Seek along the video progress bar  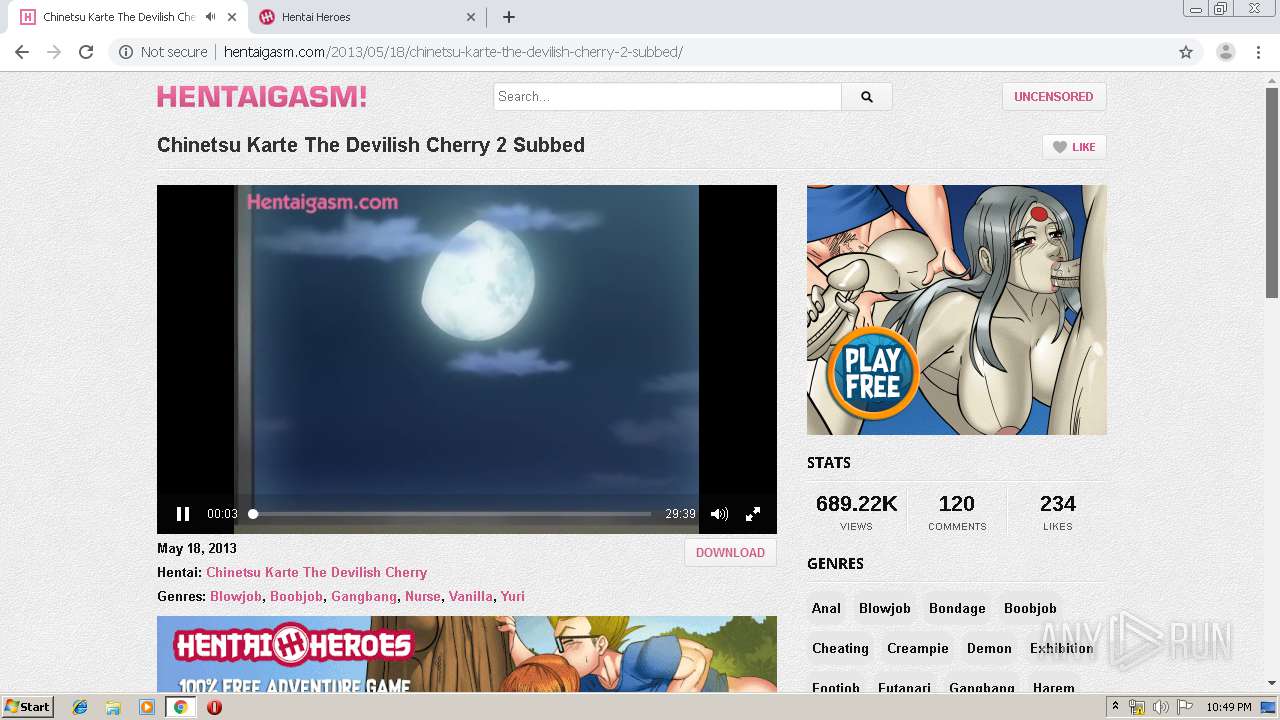(451, 514)
